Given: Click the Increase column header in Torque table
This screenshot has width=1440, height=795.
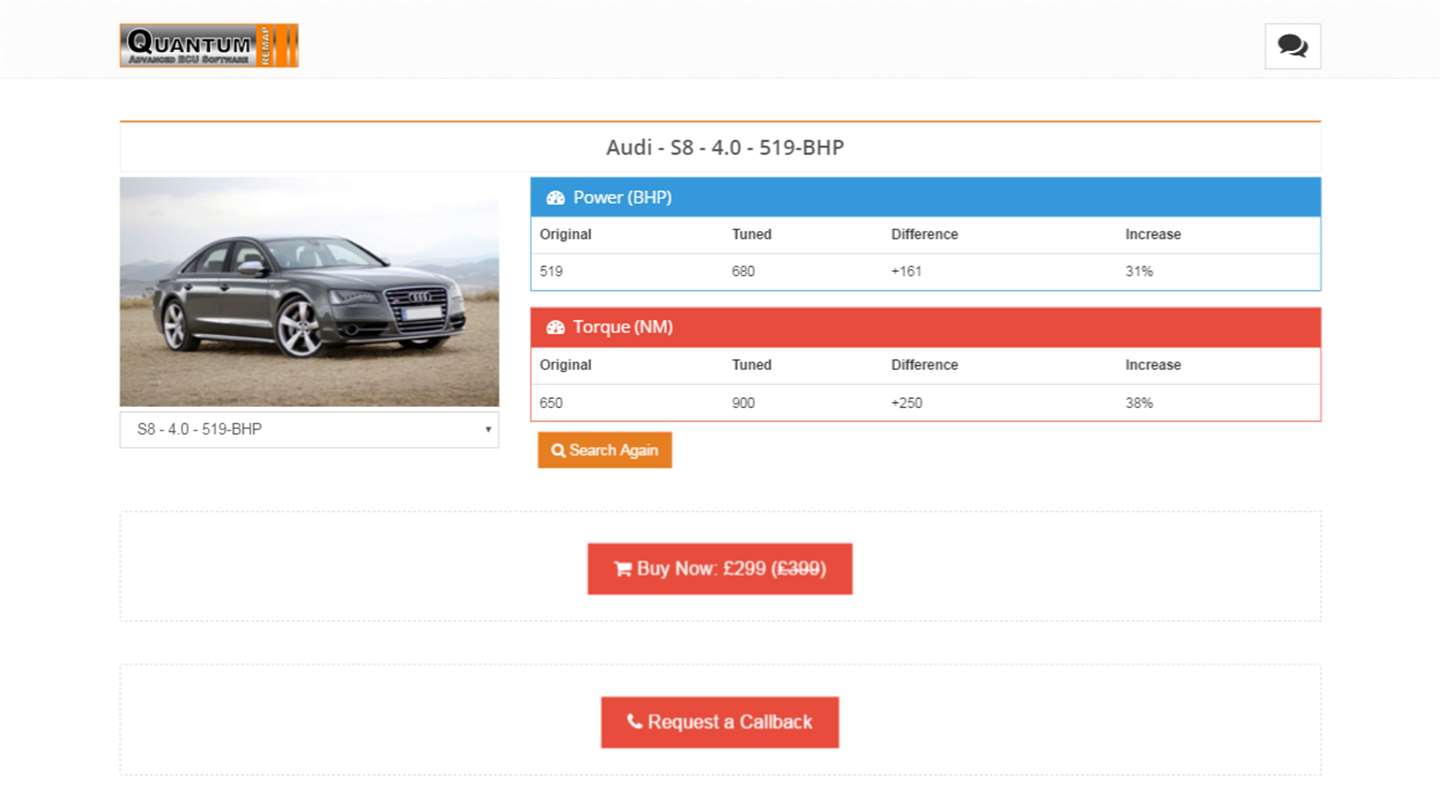Looking at the screenshot, I should (1153, 365).
